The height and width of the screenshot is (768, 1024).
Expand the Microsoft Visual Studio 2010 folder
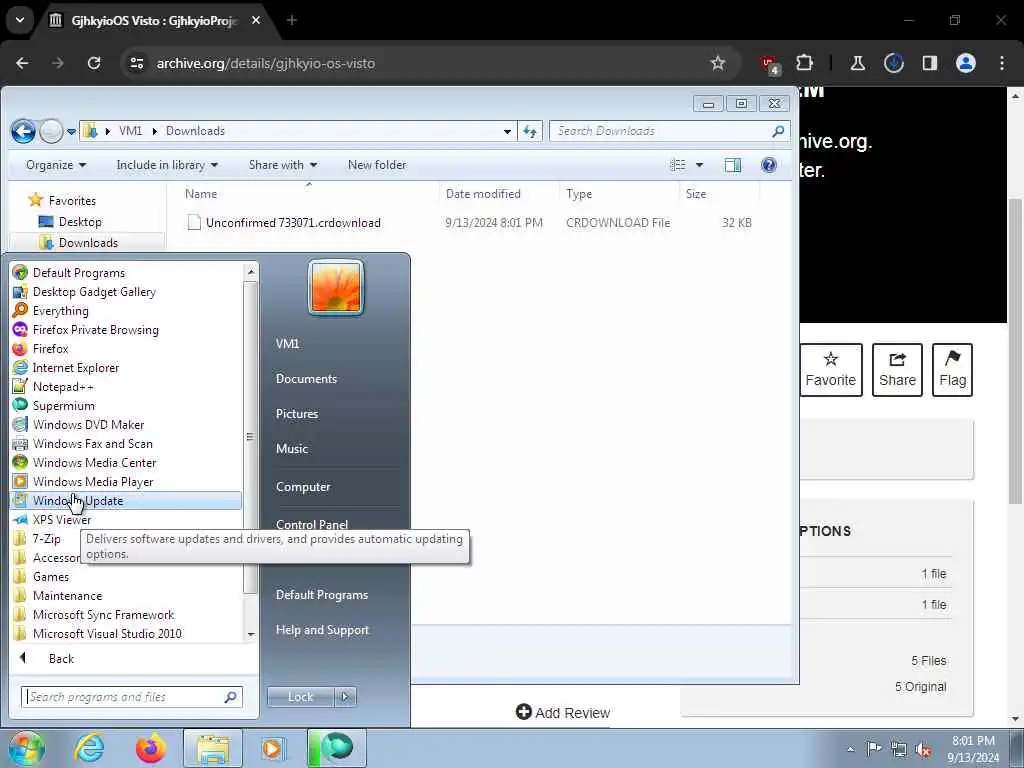(x=107, y=633)
